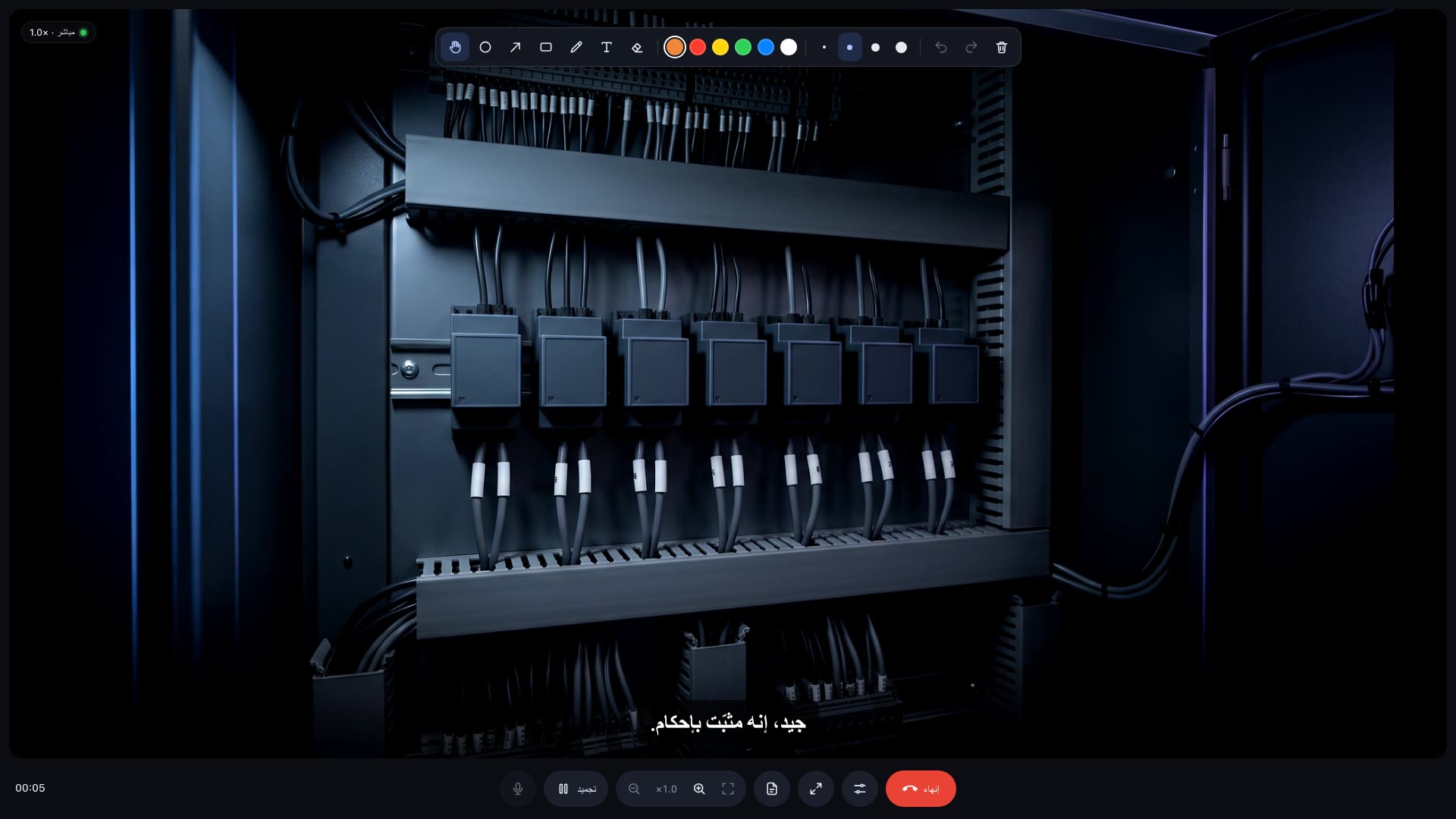This screenshot has width=1456, height=819.
Task: Pick the green color swatch
Action: pos(743,47)
